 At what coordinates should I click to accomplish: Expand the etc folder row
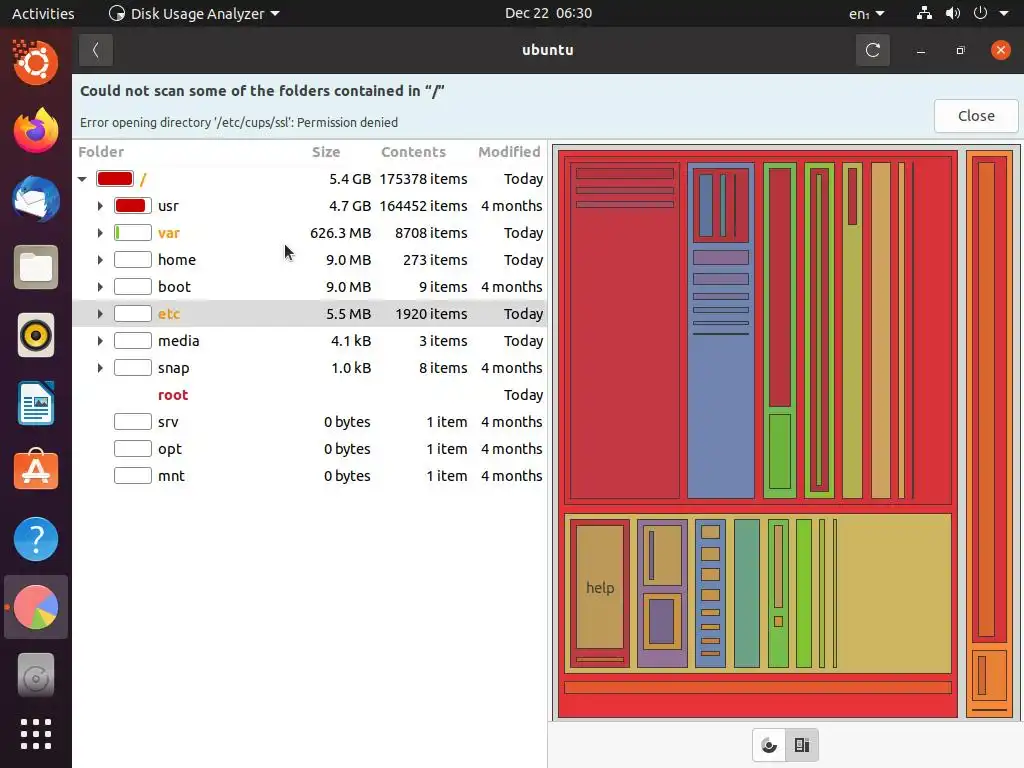pyautogui.click(x=100, y=314)
